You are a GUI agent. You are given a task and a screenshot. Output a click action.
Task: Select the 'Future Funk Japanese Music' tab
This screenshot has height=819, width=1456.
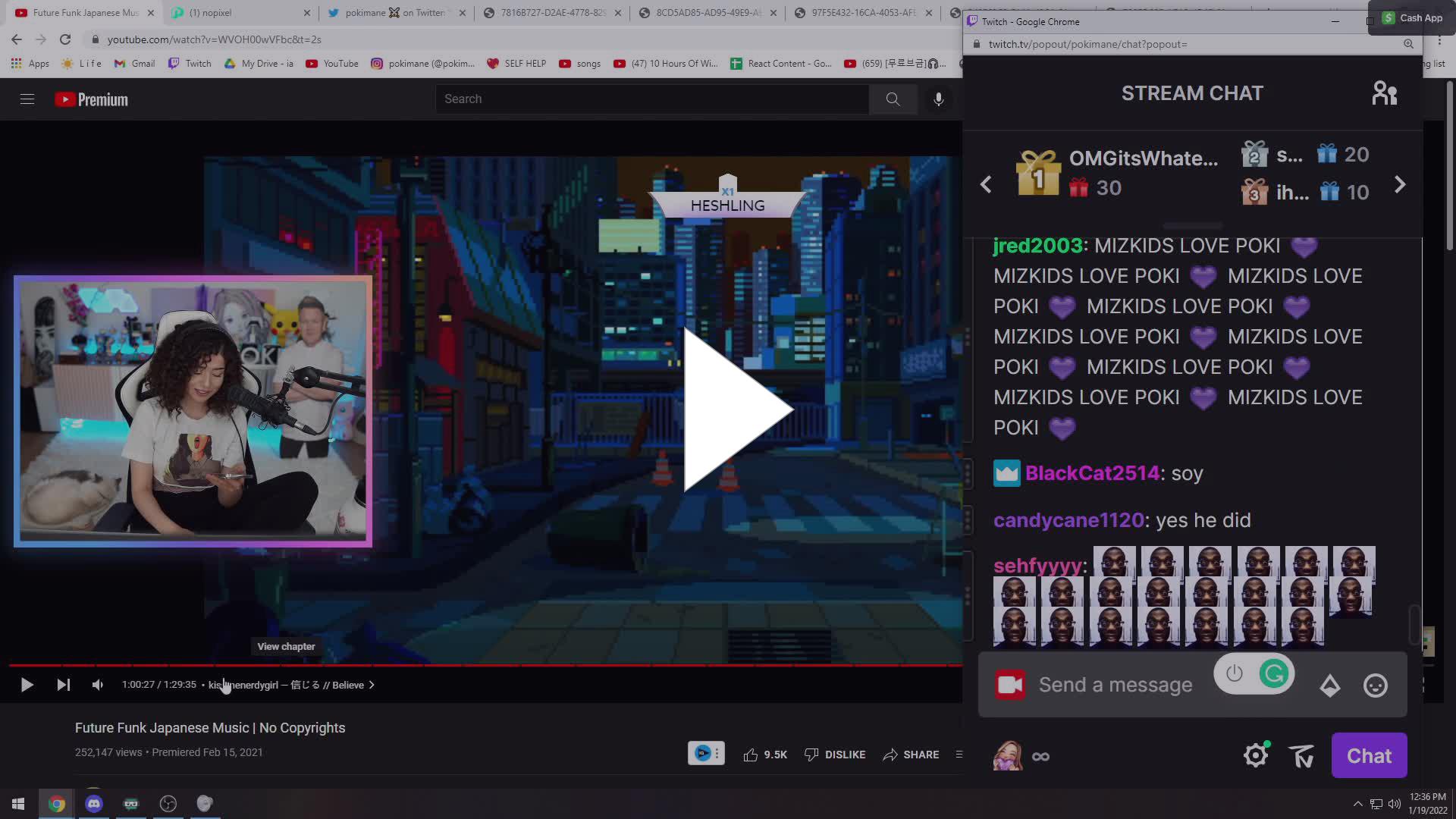point(85,13)
